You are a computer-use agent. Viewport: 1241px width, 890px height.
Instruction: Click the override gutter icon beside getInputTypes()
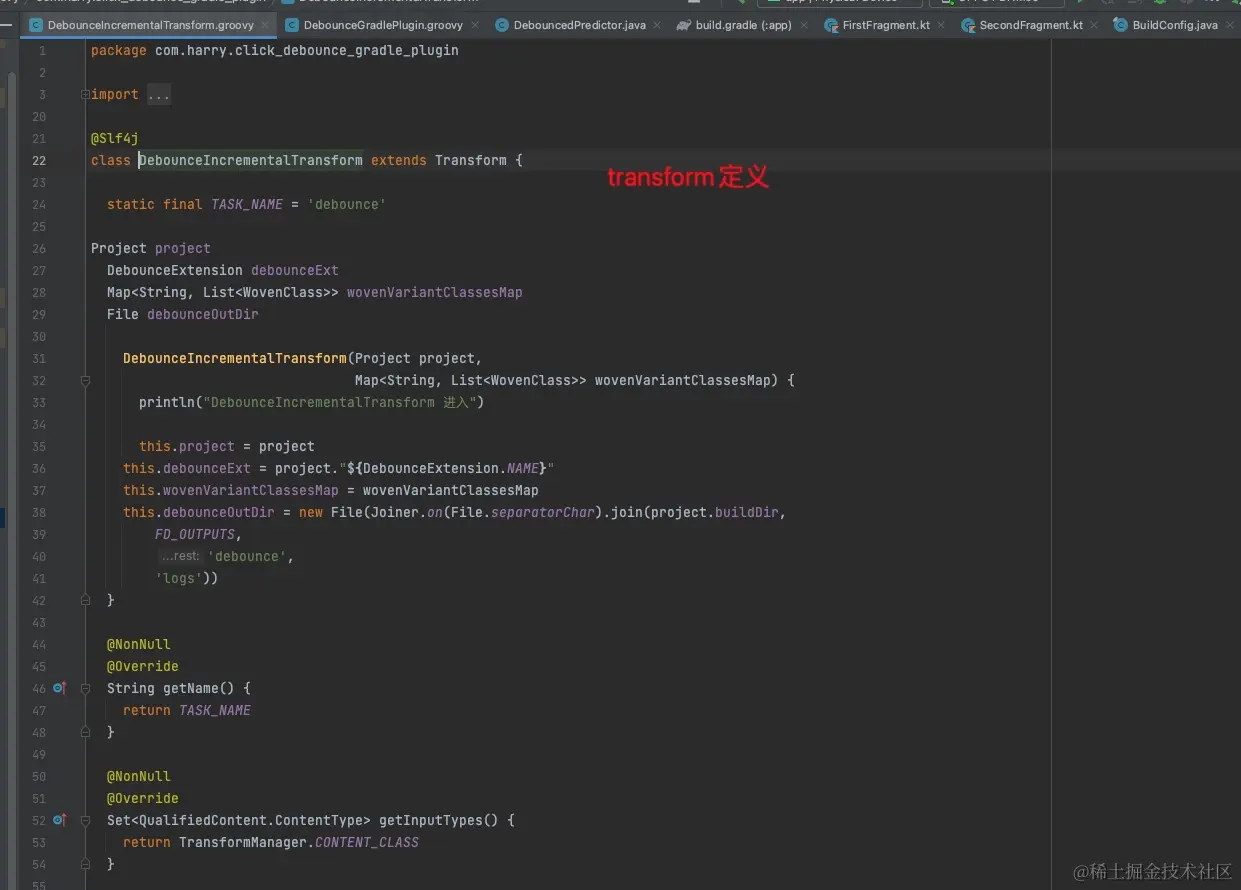pyautogui.click(x=59, y=820)
